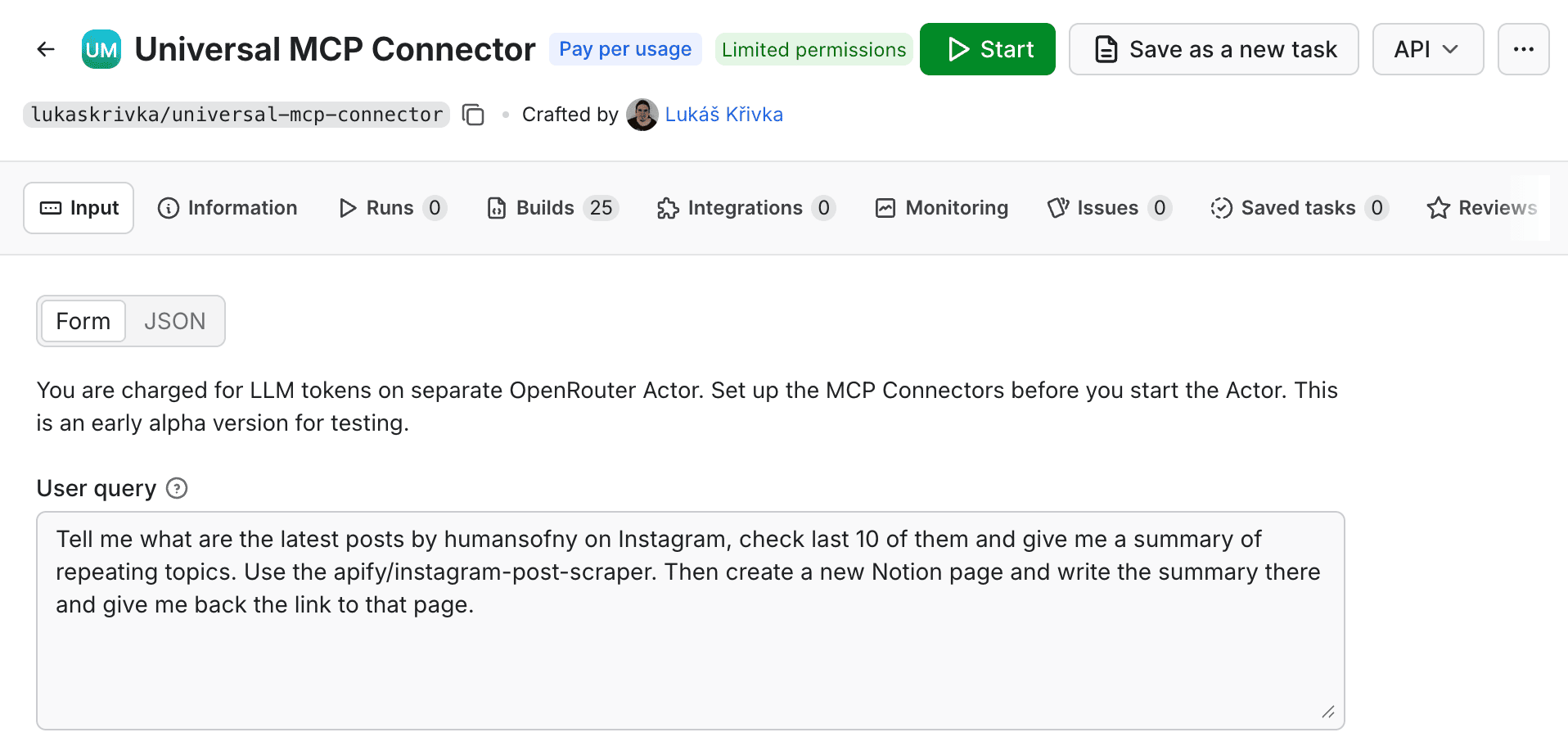
Task: Open the more options ellipsis button
Action: (1523, 49)
